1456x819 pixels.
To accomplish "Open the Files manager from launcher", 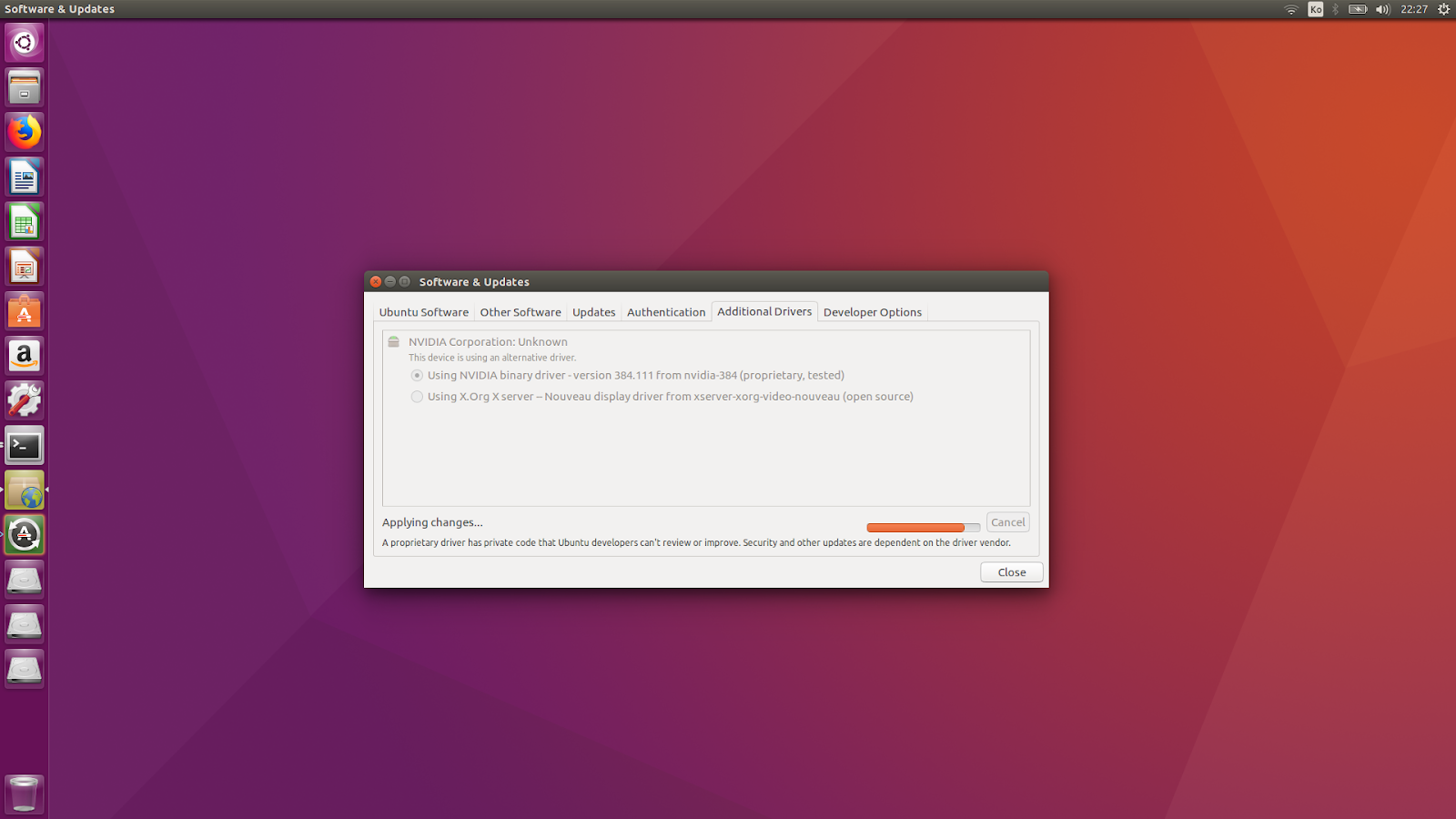I will 25,87.
